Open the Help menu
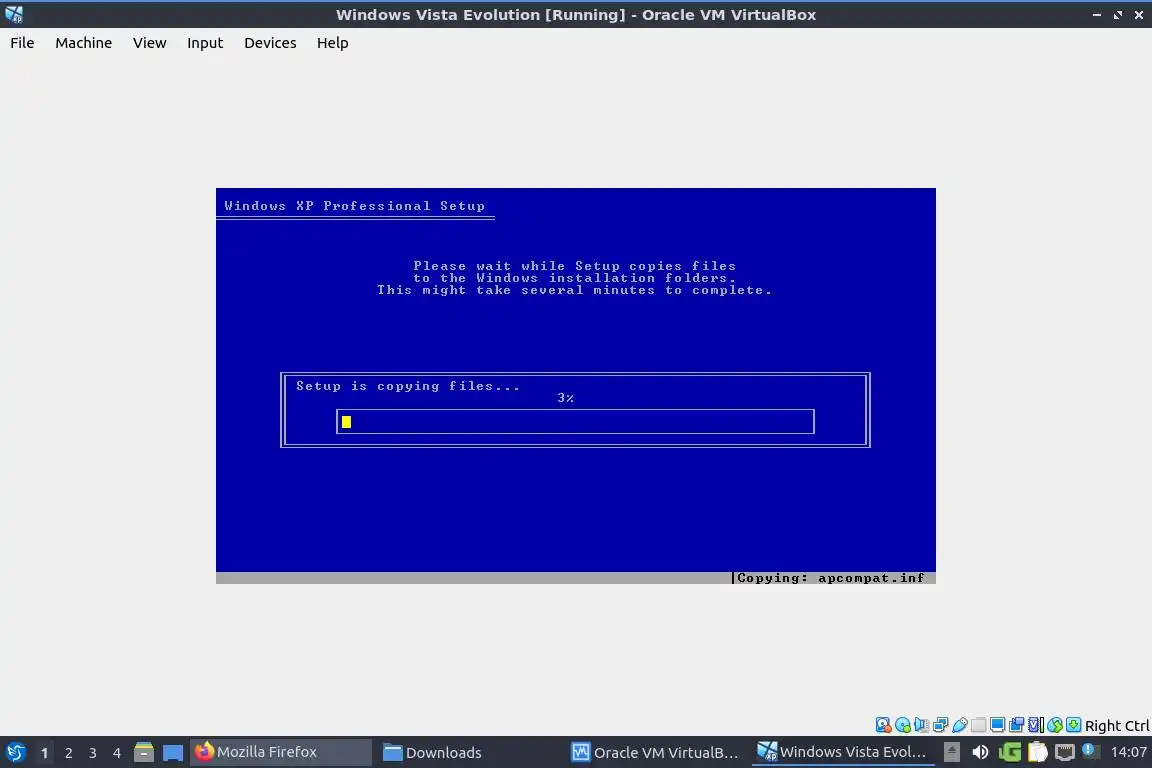The width and height of the screenshot is (1152, 768). click(333, 43)
